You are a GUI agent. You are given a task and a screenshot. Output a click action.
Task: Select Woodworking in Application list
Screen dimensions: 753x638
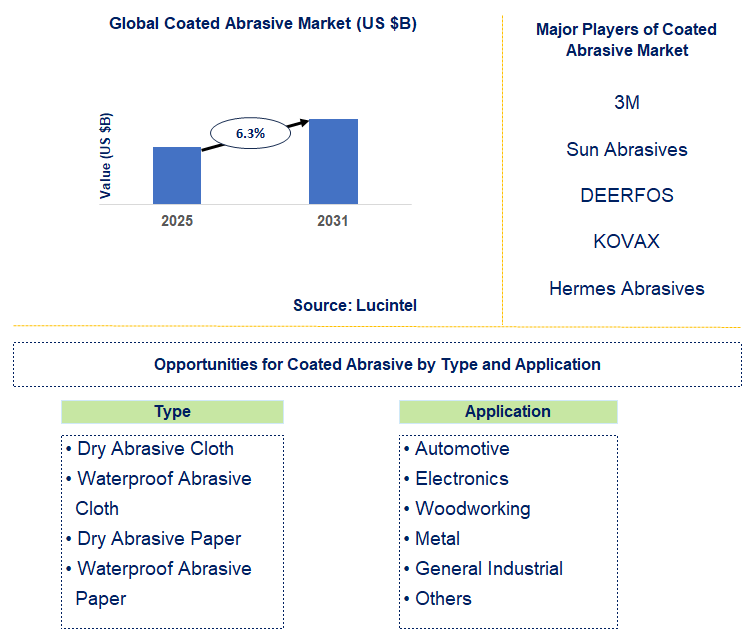coord(473,509)
